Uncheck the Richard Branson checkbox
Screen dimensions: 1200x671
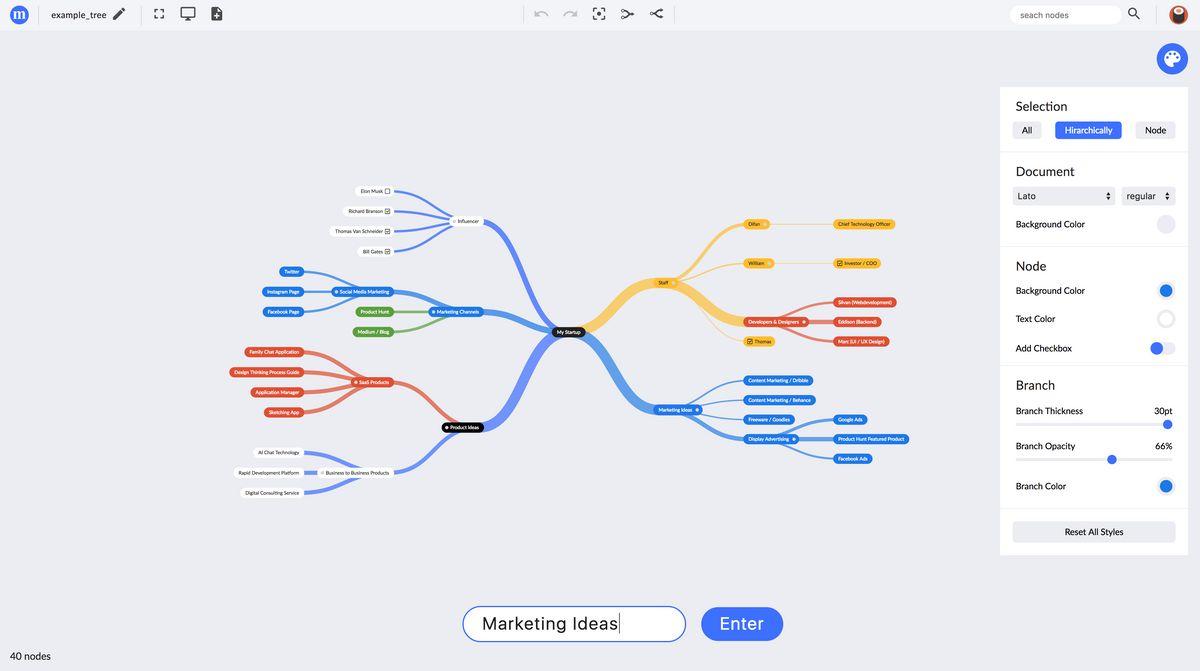click(387, 211)
